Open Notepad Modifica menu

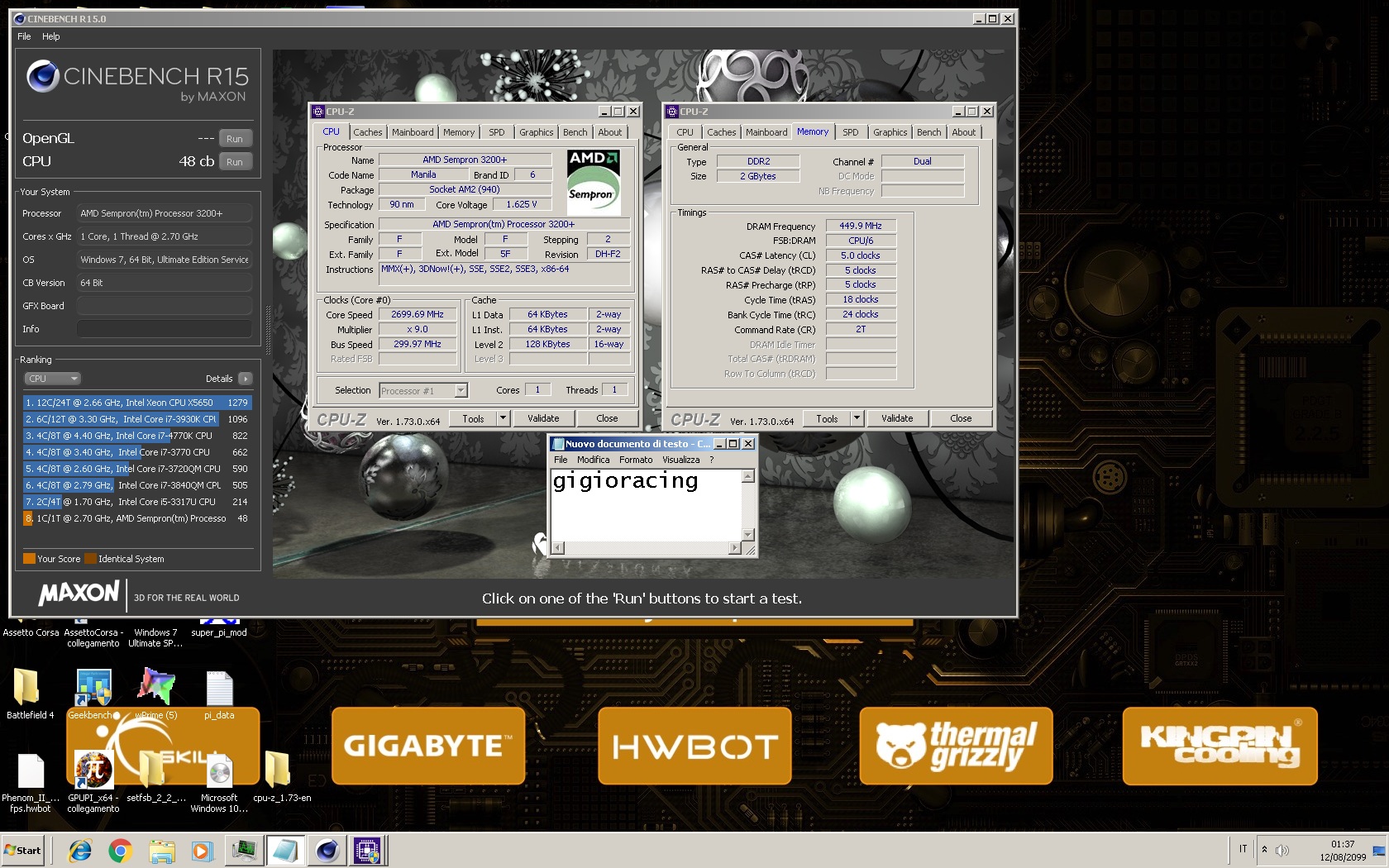[x=594, y=460]
